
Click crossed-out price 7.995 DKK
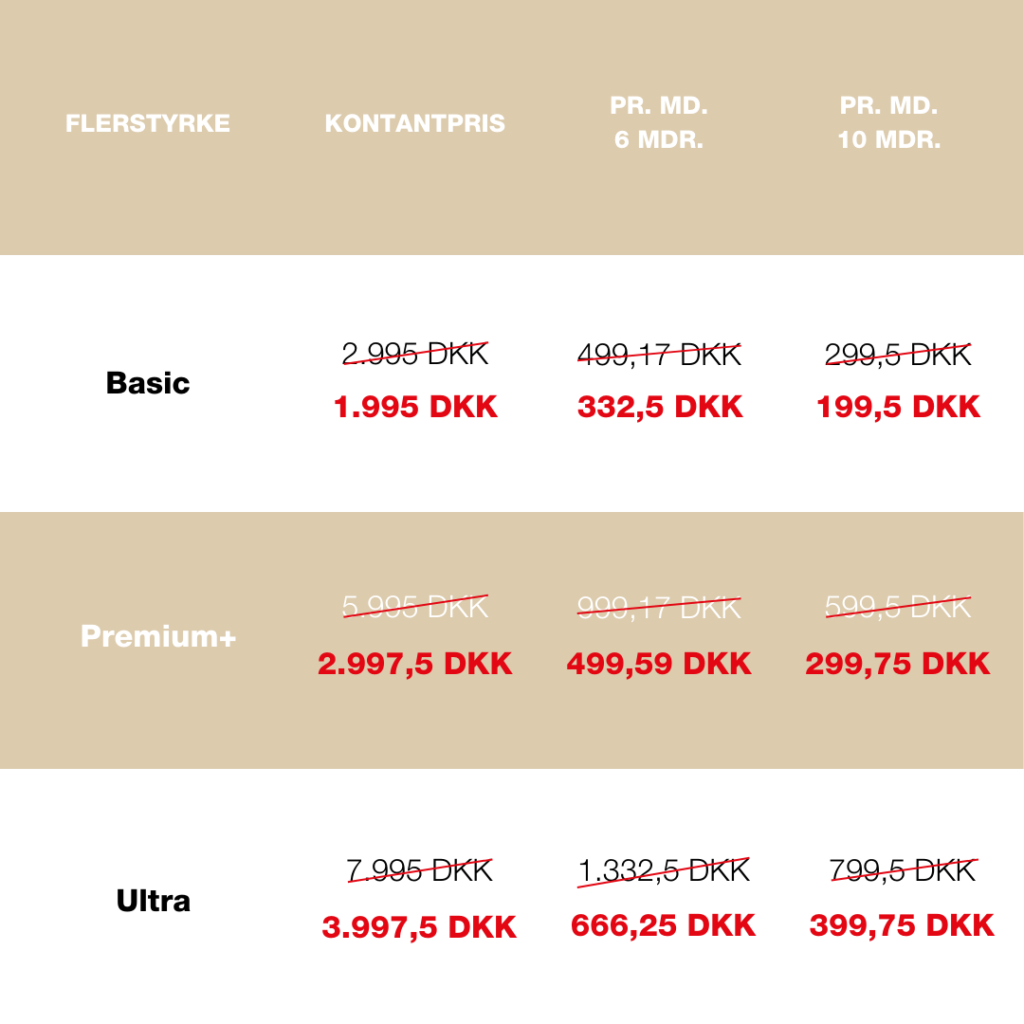[419, 871]
